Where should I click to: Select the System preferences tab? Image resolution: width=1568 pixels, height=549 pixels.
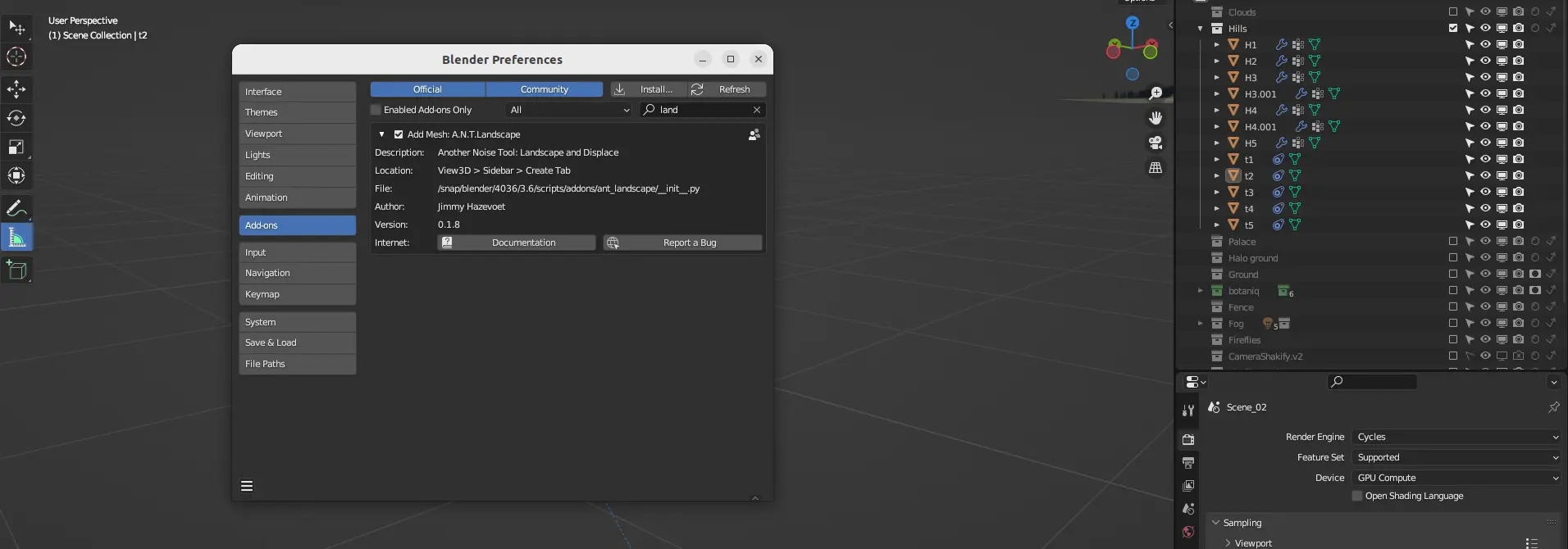[x=298, y=322]
